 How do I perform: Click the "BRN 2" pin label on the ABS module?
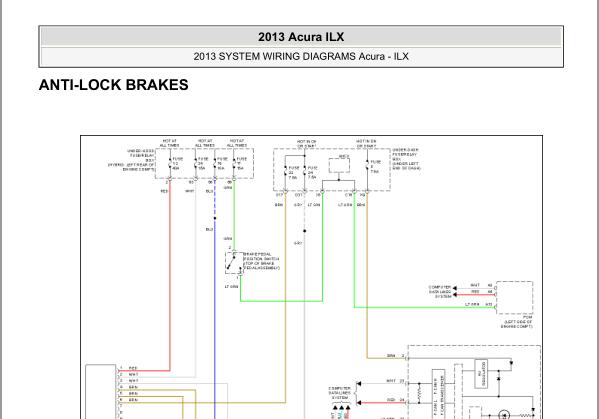click(x=395, y=356)
